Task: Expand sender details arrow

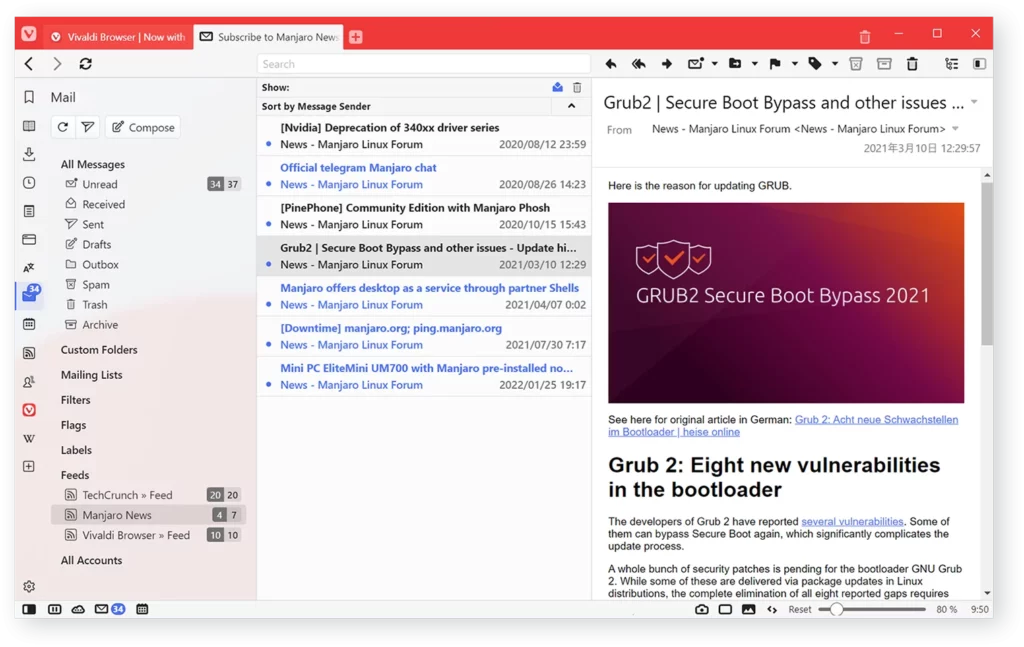Action: [955, 129]
